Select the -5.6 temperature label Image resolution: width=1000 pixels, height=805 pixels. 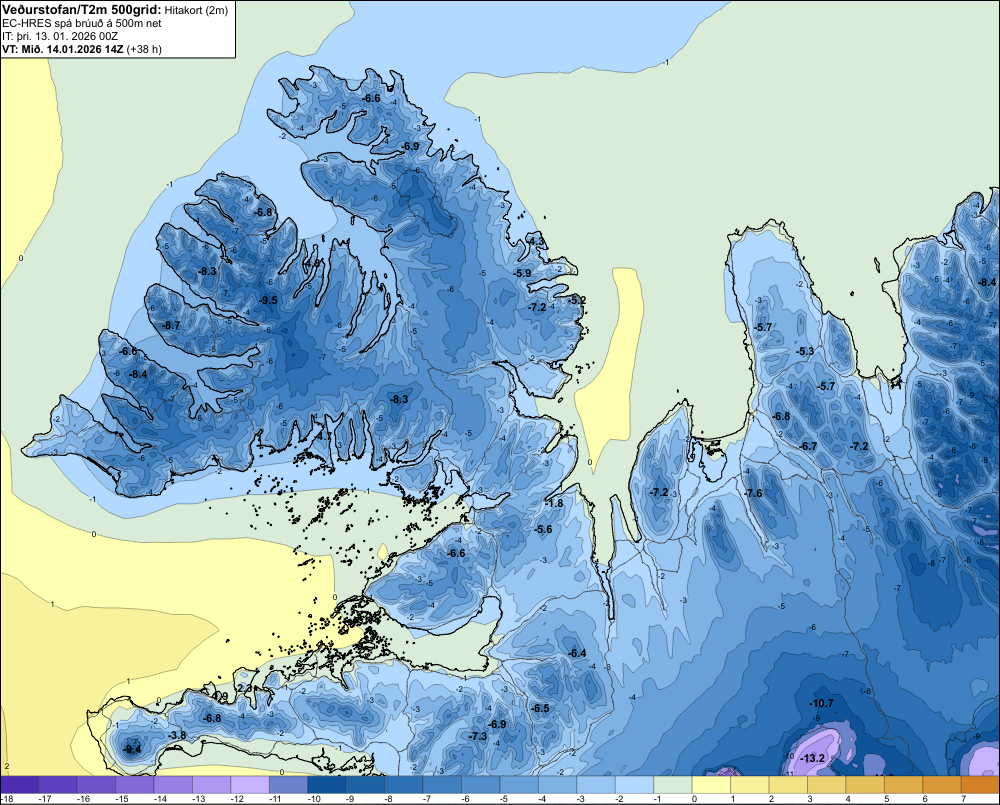click(543, 529)
